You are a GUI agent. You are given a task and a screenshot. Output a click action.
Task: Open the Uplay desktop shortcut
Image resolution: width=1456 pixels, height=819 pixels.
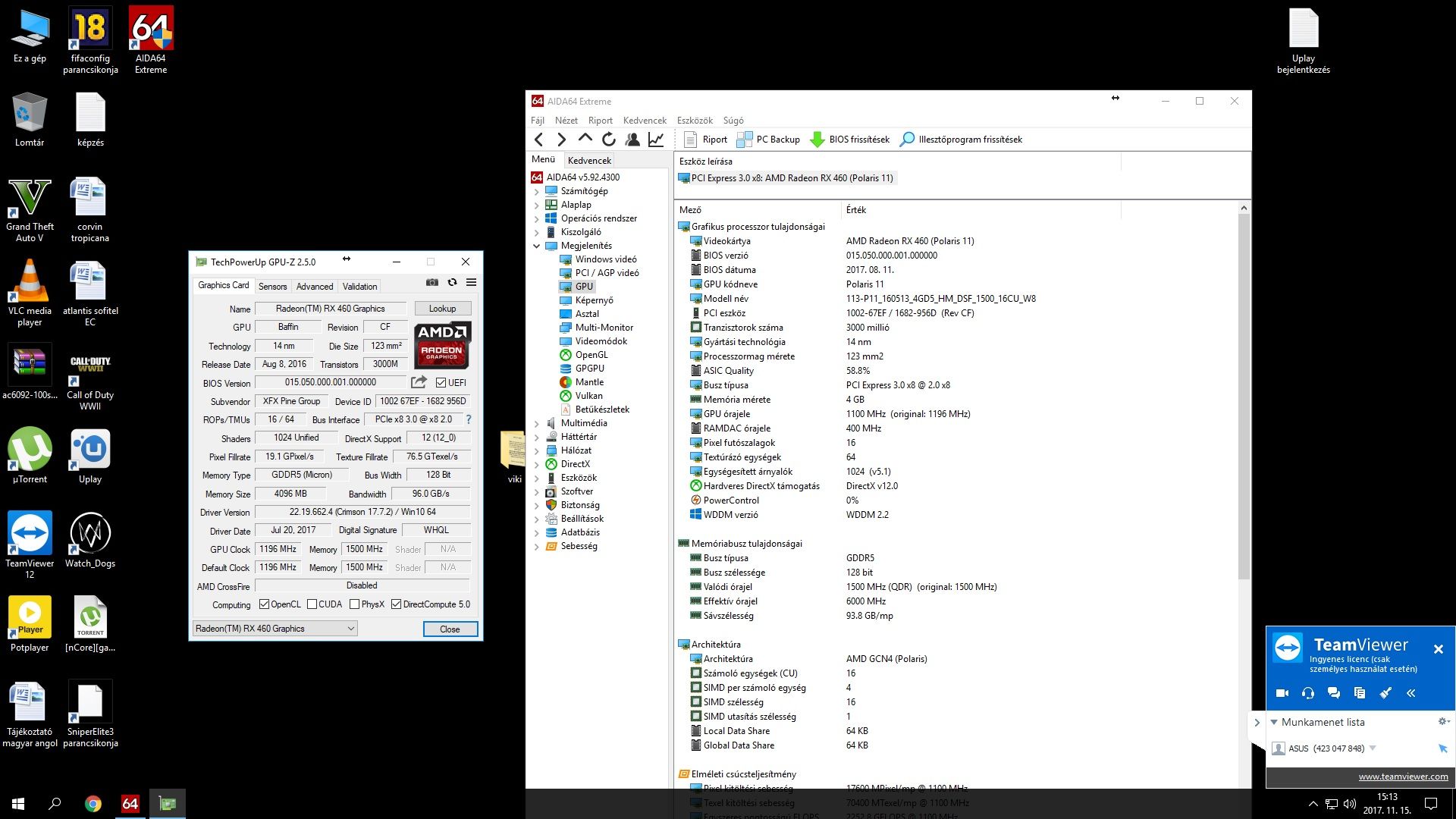point(90,457)
